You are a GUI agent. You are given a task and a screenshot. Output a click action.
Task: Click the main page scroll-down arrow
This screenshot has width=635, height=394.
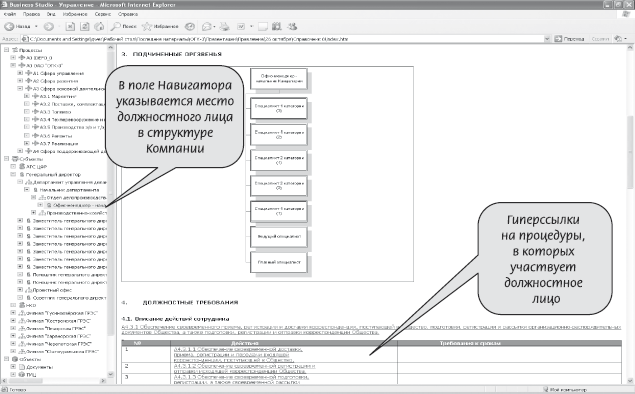[631, 380]
